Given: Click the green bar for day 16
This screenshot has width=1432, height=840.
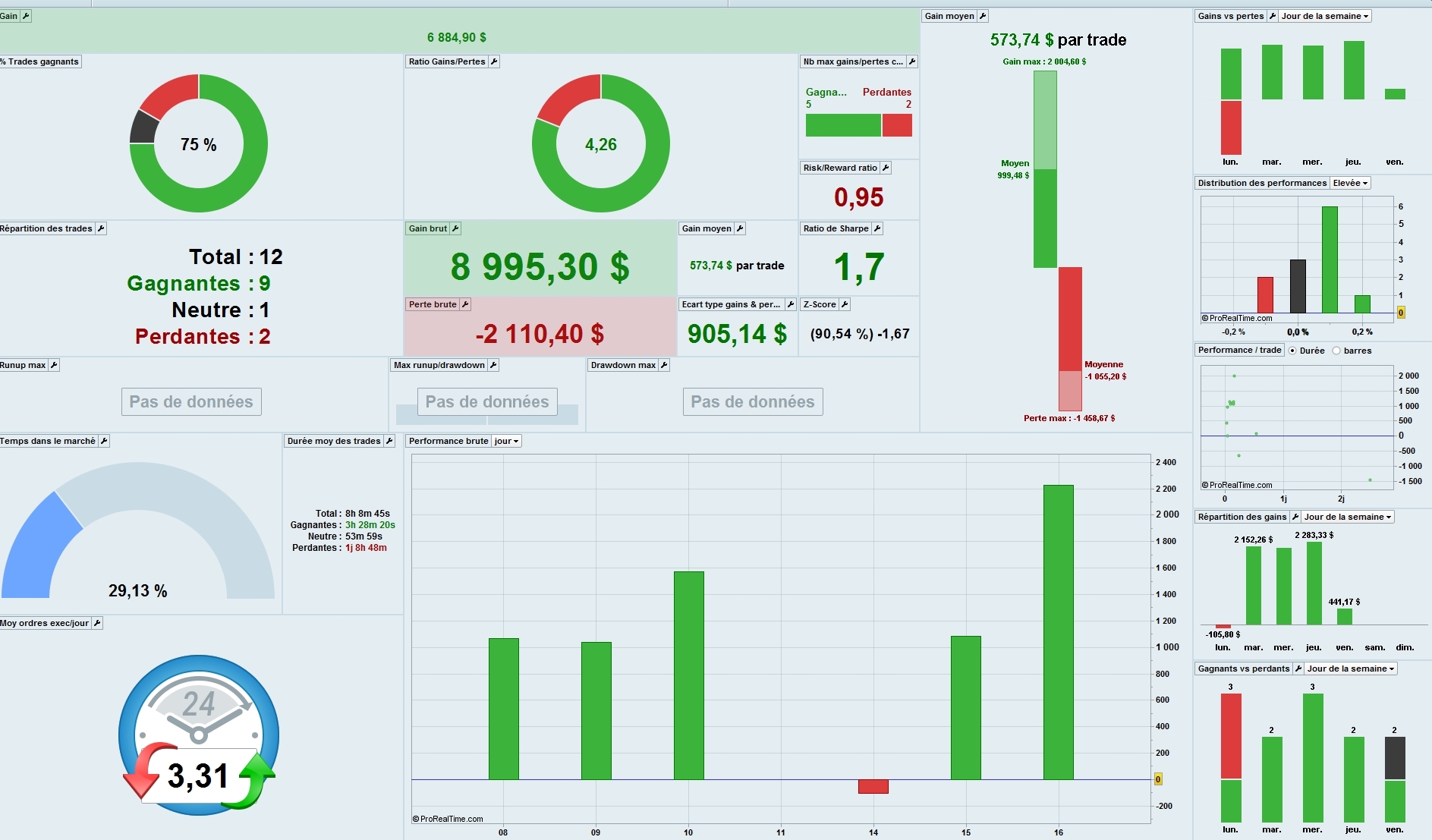Looking at the screenshot, I should click(x=1059, y=632).
